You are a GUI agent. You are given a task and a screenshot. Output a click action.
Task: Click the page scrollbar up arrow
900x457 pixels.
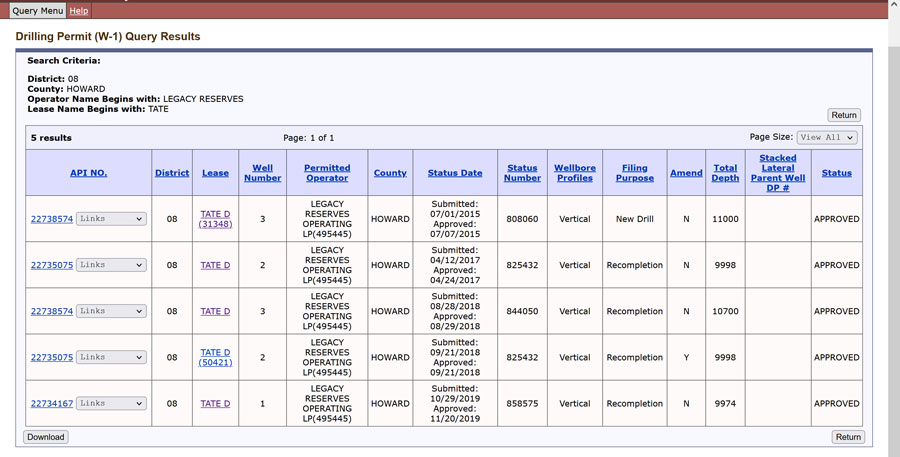coord(894,5)
